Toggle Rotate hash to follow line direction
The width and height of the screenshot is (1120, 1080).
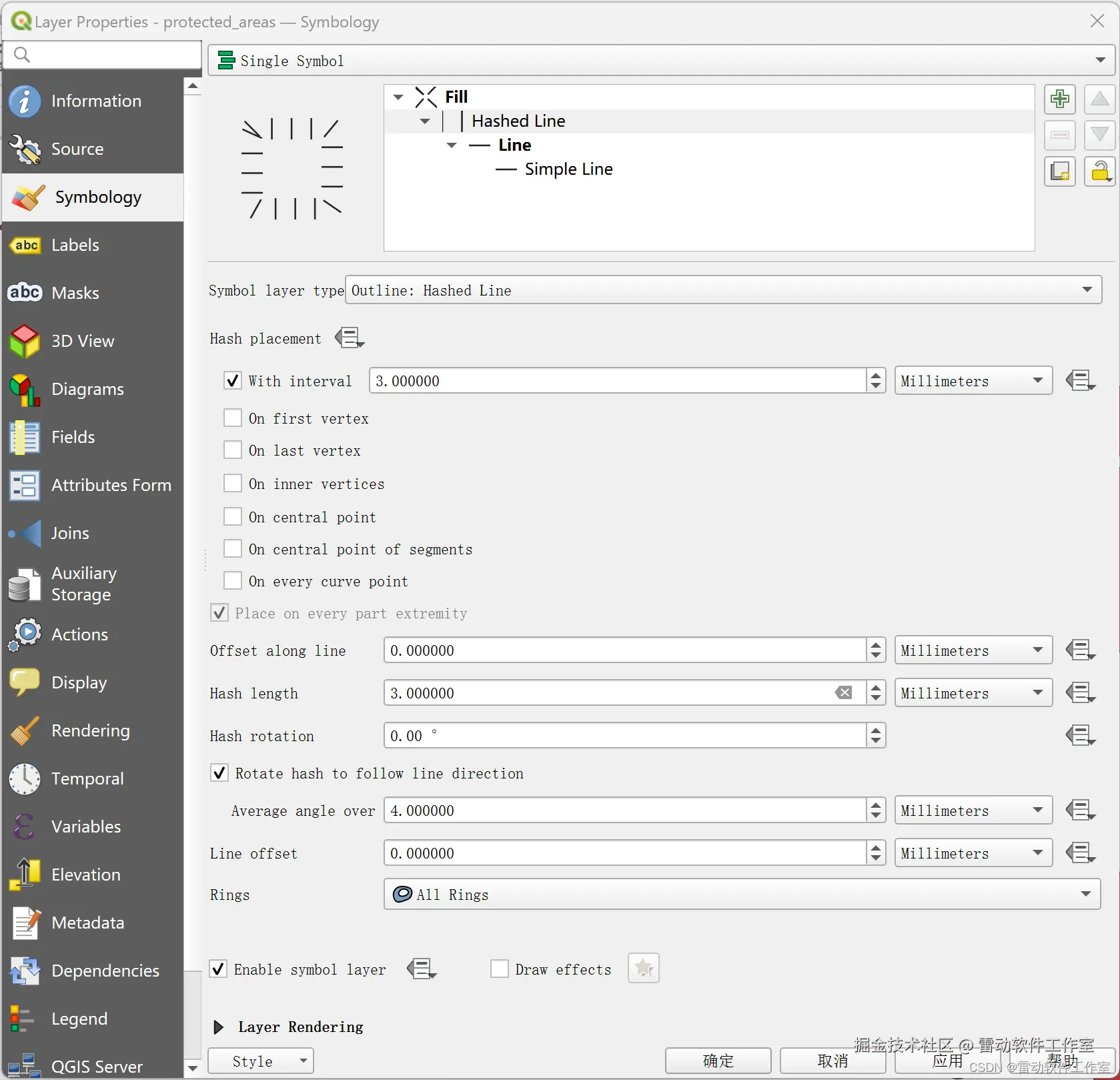(x=219, y=773)
